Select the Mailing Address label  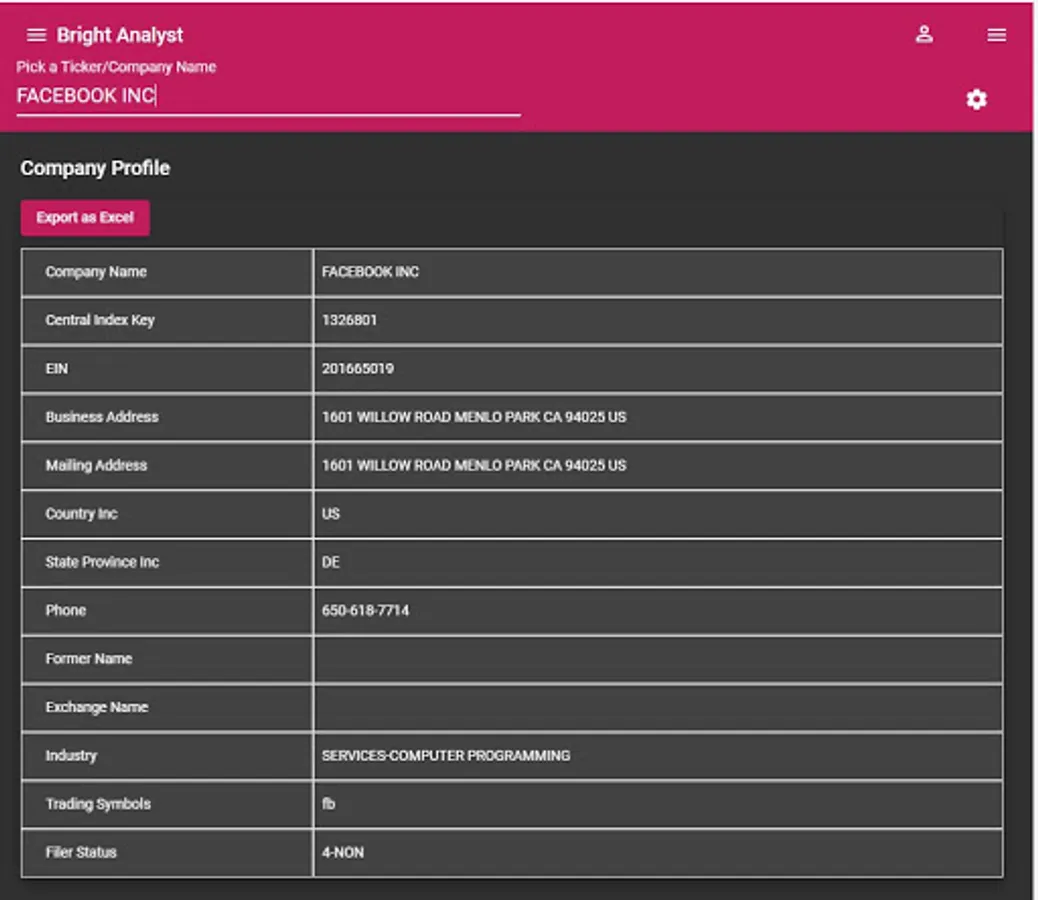[96, 465]
